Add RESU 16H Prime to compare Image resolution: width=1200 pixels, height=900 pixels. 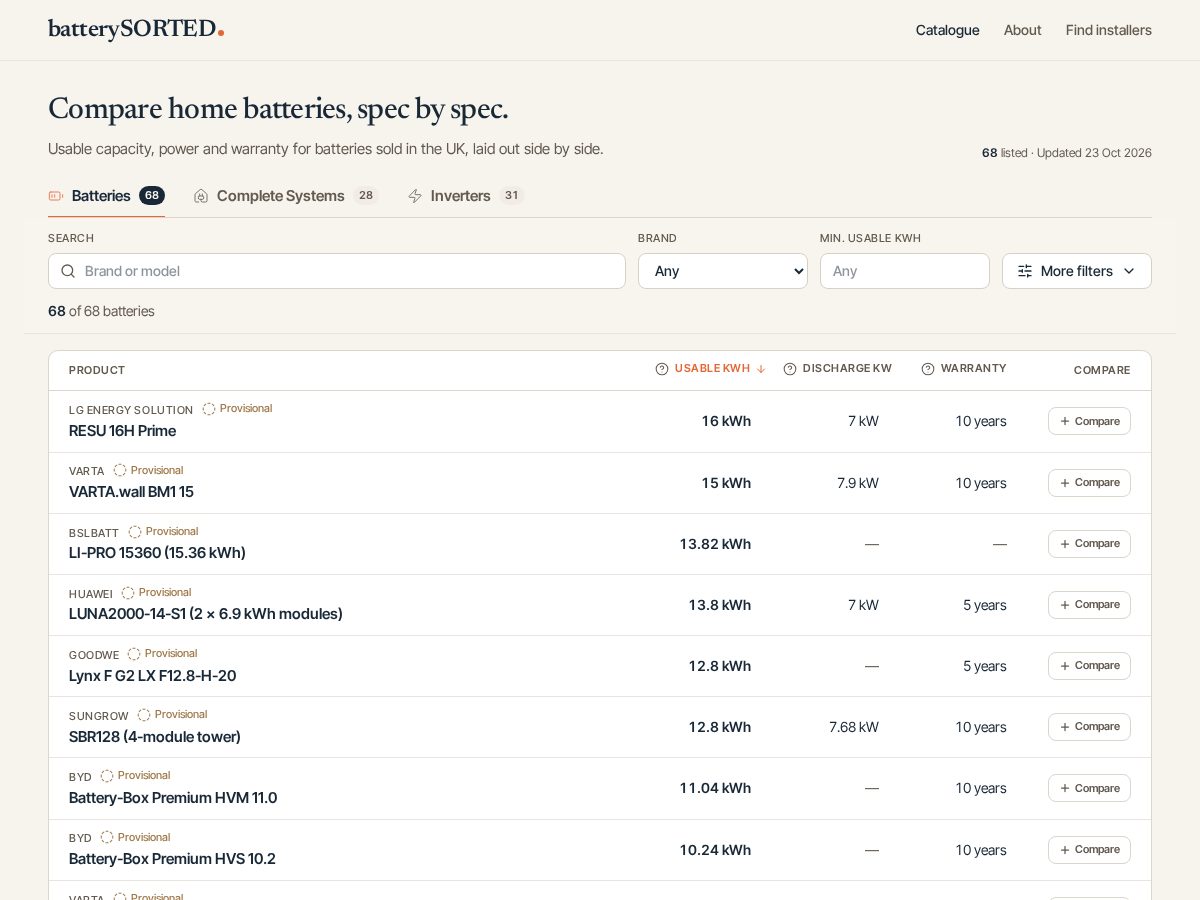pyautogui.click(x=1089, y=421)
